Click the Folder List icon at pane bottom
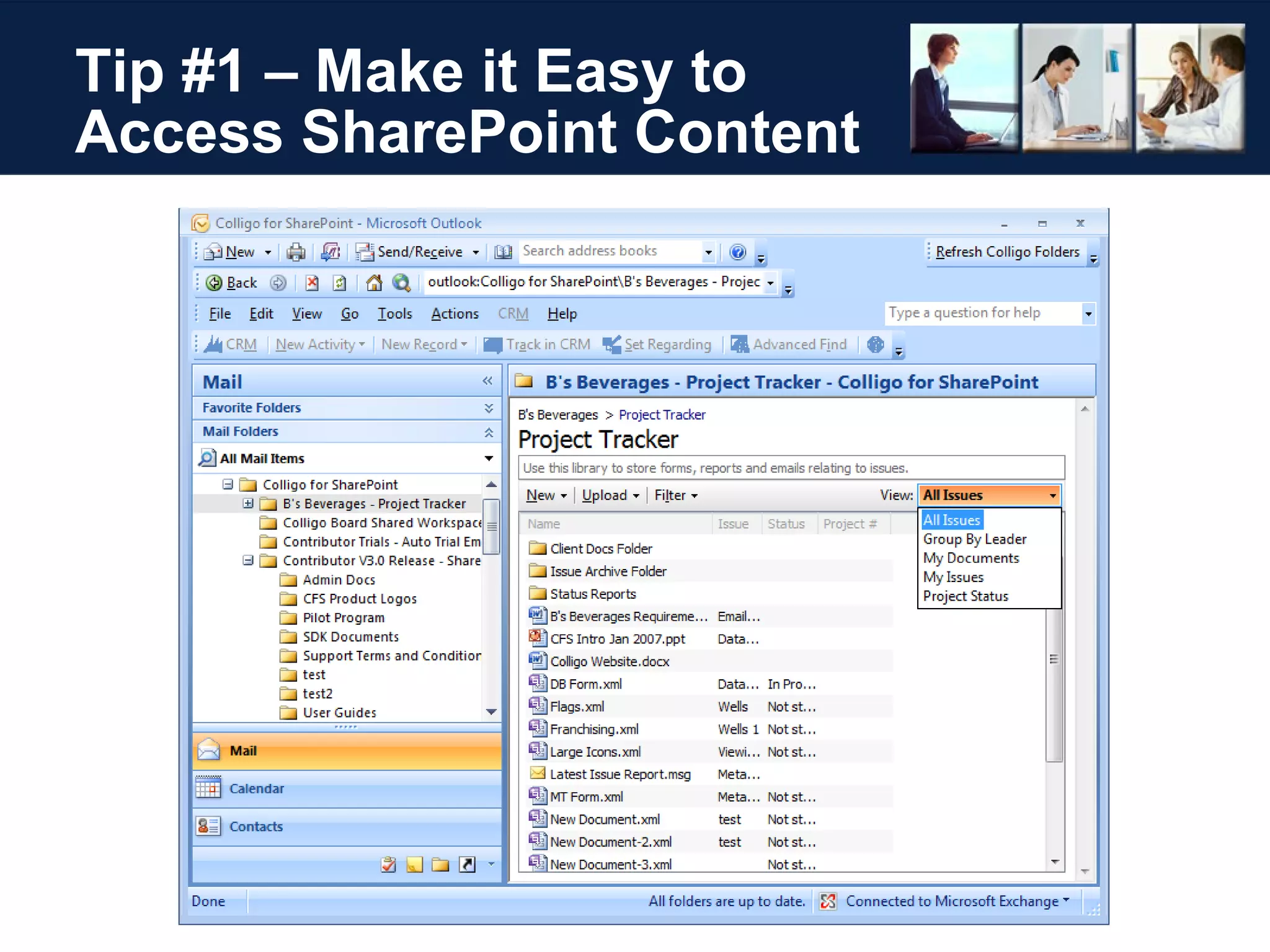 point(440,864)
